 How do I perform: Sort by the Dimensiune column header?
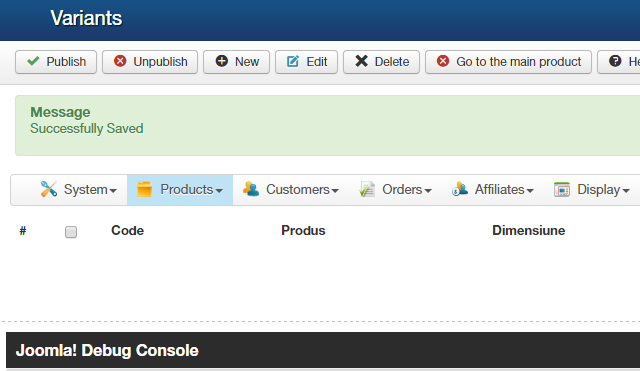pos(529,231)
